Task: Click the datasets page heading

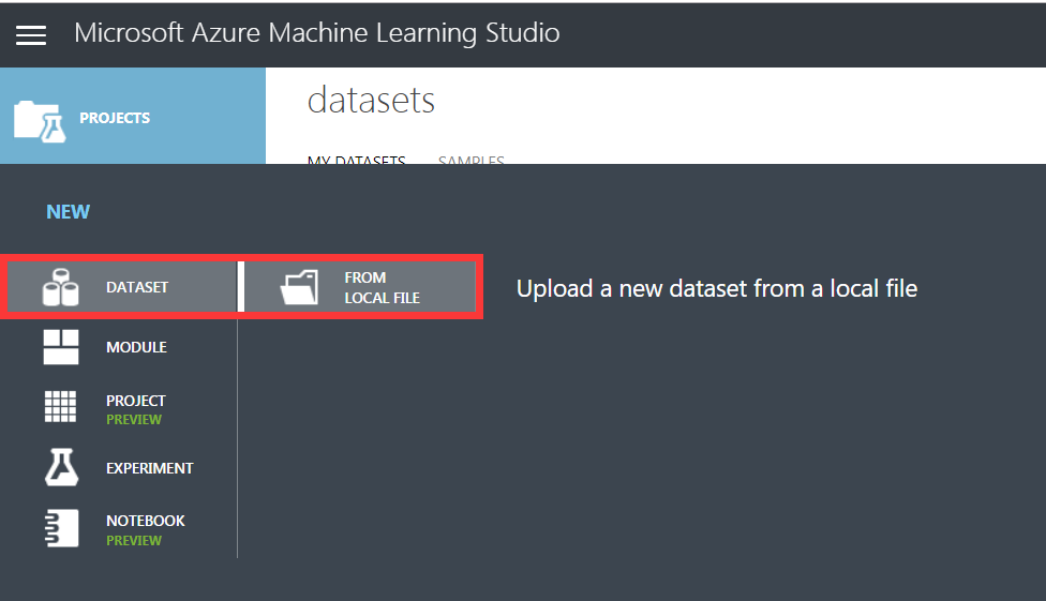Action: tap(371, 100)
